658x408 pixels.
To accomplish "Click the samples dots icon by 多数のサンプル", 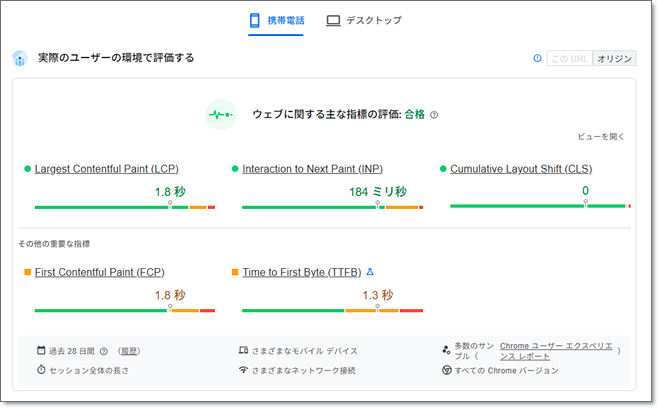I will click(446, 349).
